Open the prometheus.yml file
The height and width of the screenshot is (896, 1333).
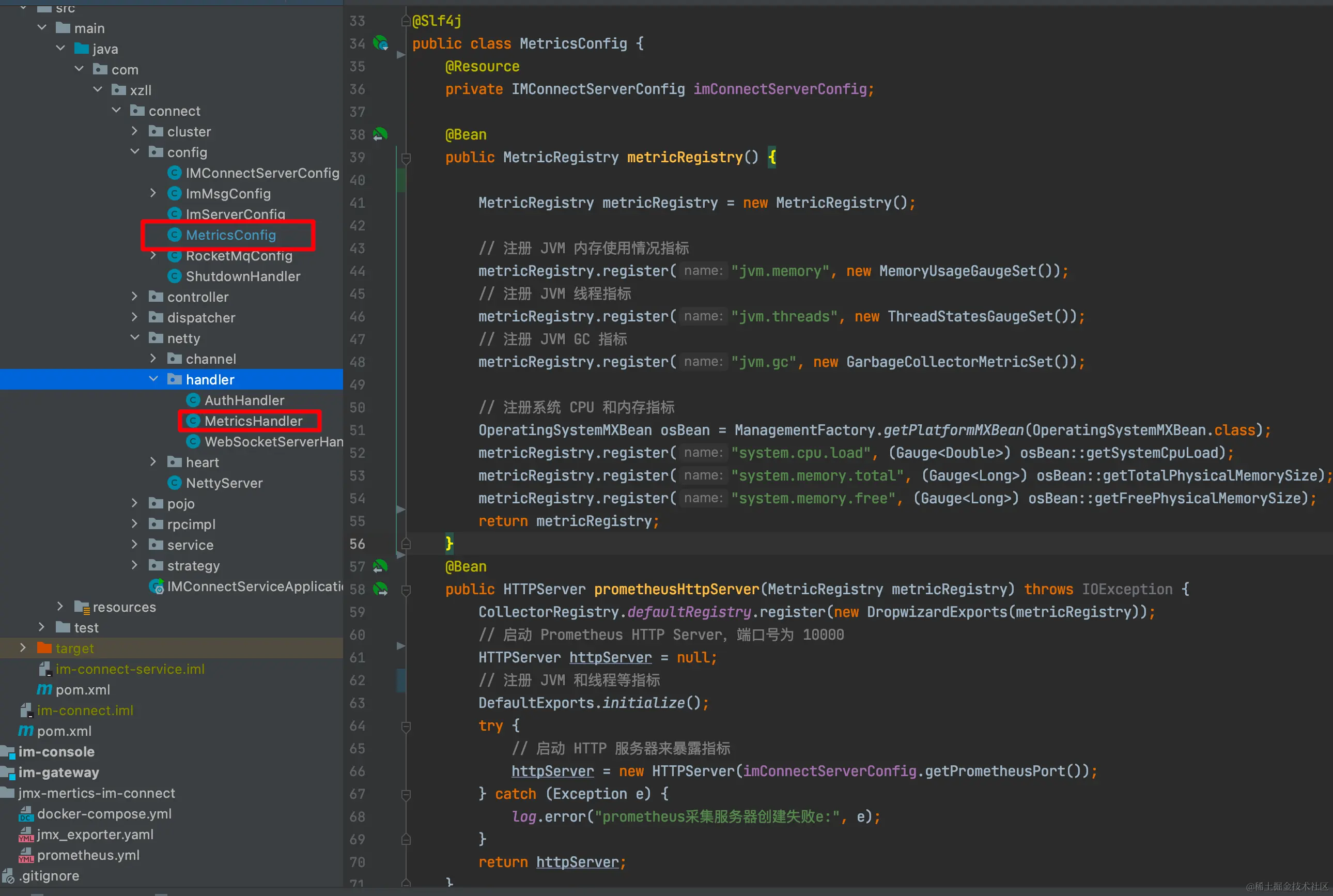click(x=88, y=855)
